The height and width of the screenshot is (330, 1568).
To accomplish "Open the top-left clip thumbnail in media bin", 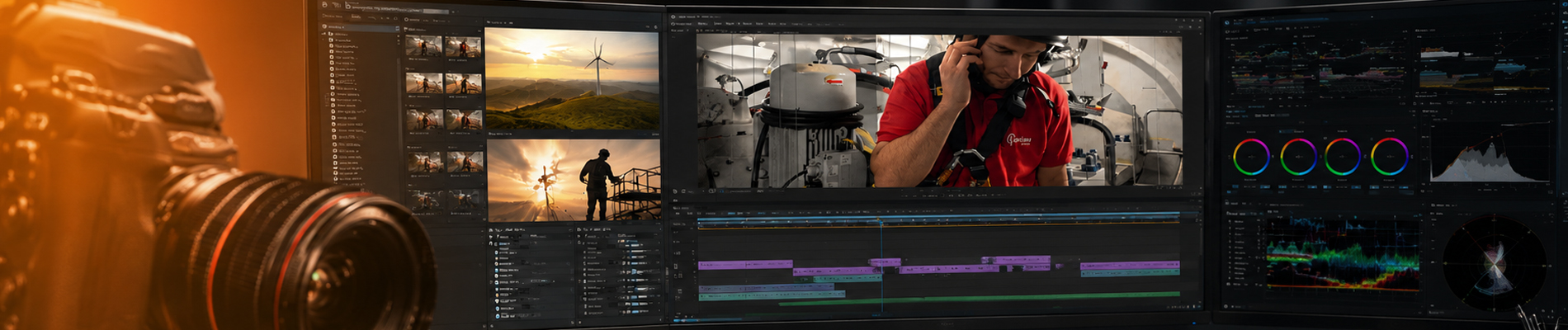I will coord(423,46).
